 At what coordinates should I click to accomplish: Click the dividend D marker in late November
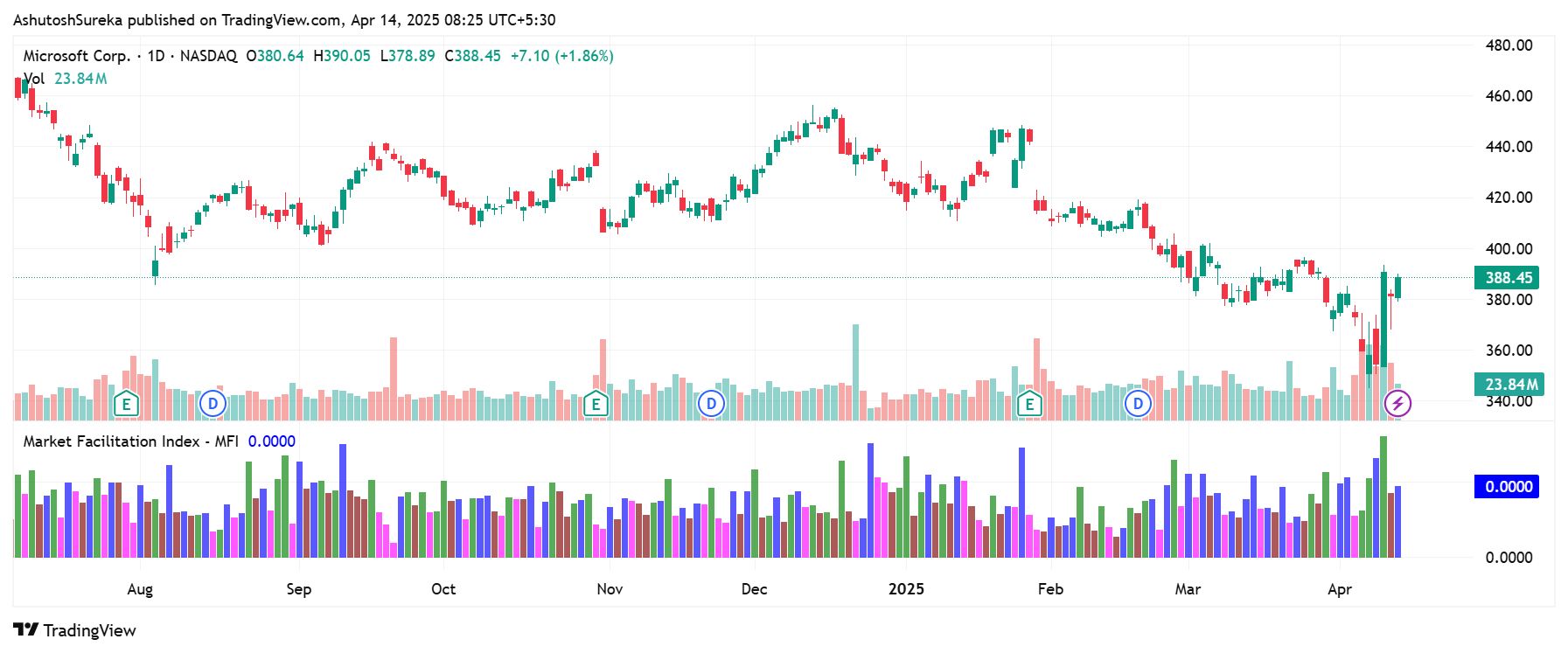(712, 404)
